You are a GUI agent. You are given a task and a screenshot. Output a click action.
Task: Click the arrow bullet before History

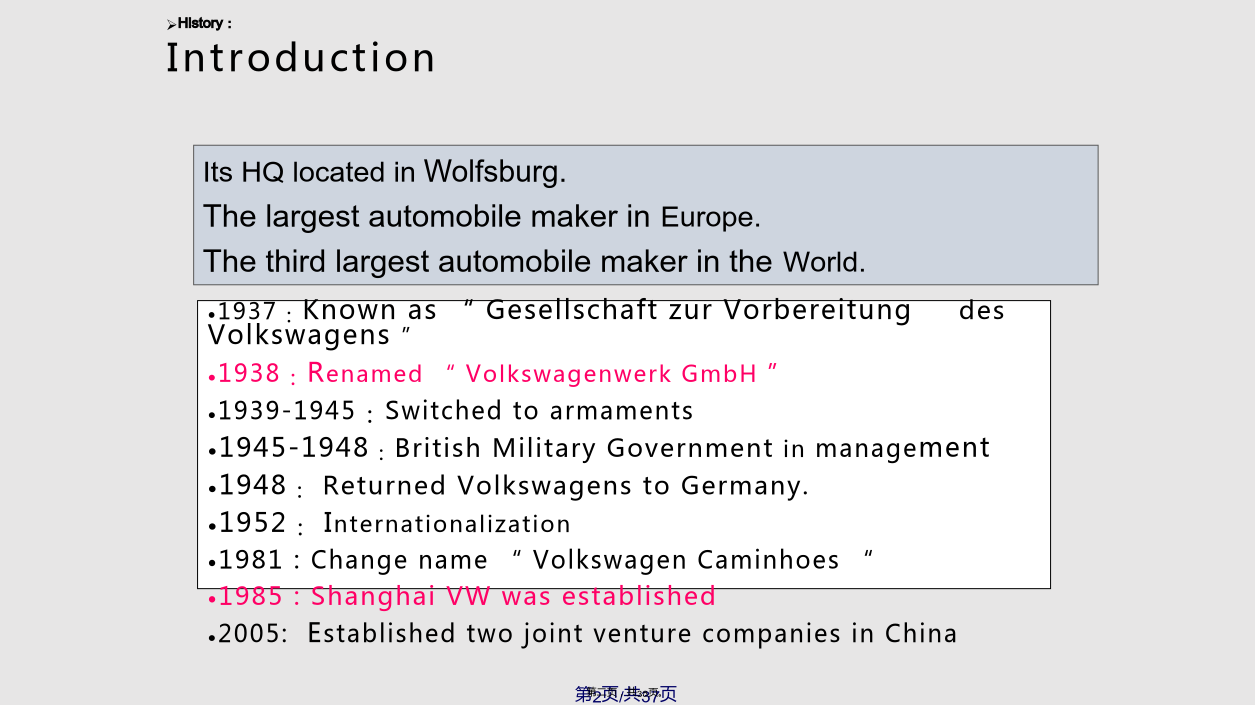click(x=171, y=25)
